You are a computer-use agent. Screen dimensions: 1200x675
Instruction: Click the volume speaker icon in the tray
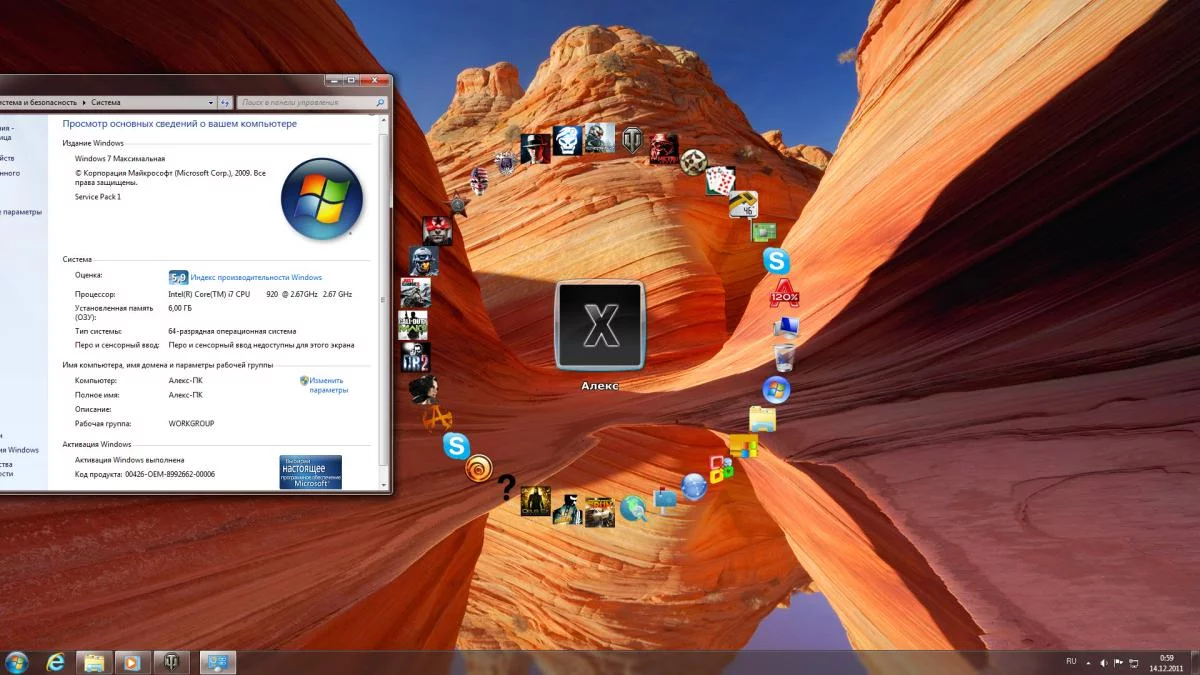[x=1104, y=662]
